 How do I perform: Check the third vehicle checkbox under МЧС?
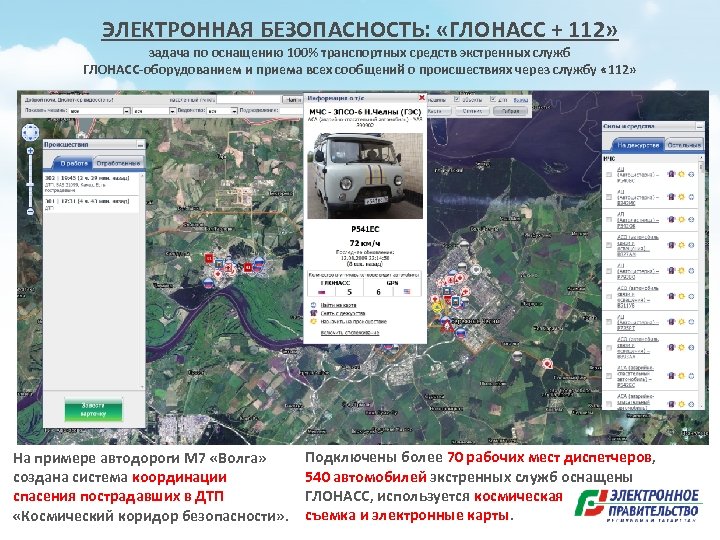coord(609,220)
